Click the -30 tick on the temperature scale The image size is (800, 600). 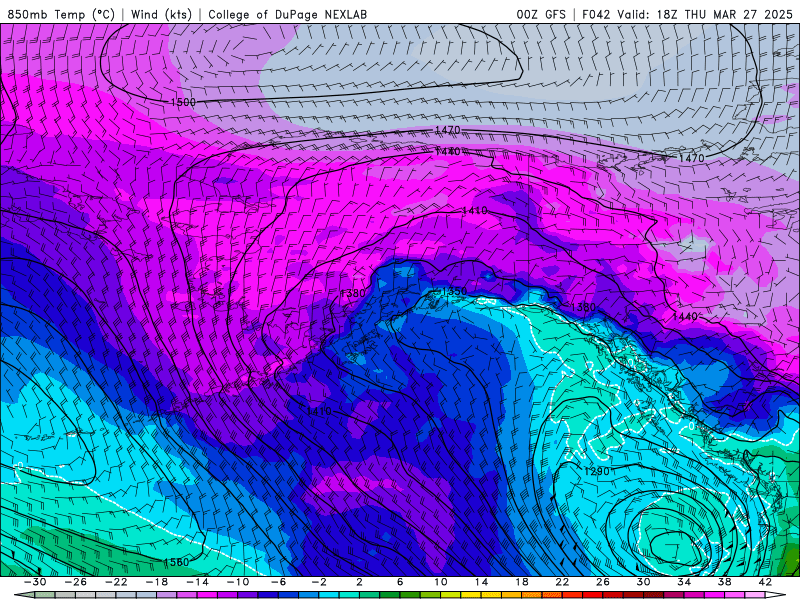click(x=35, y=582)
